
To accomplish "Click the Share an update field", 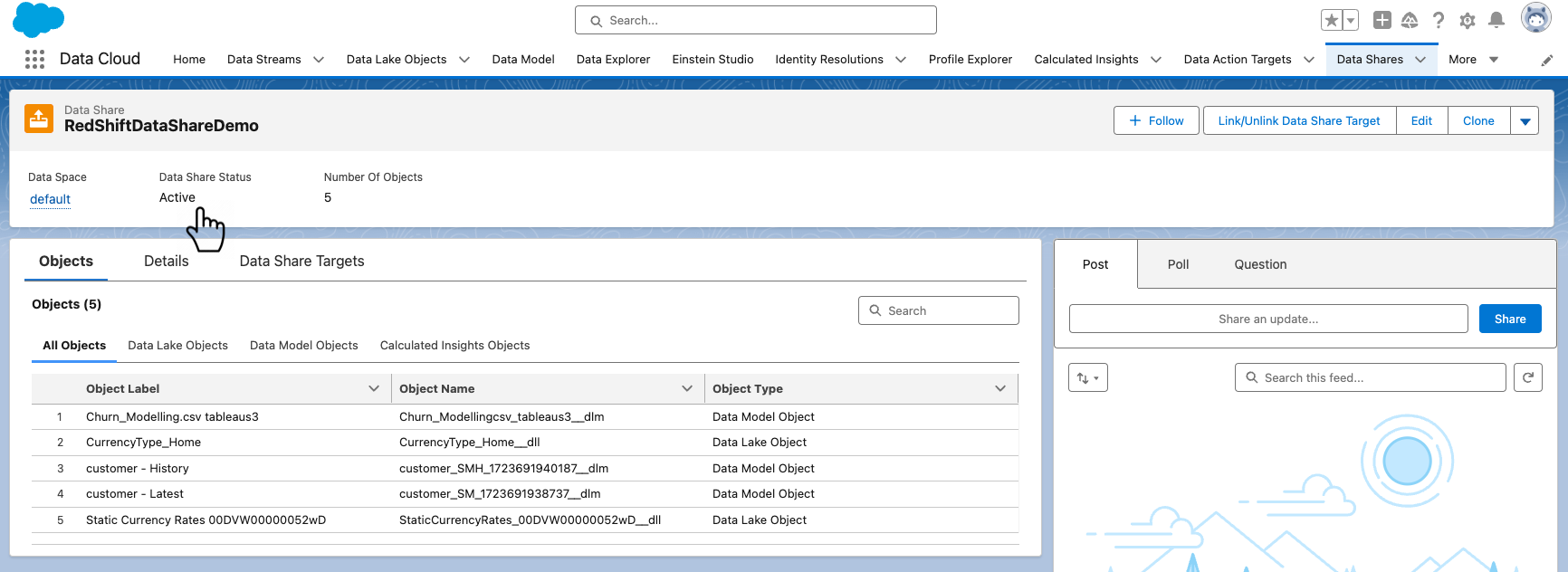I will click(x=1268, y=319).
